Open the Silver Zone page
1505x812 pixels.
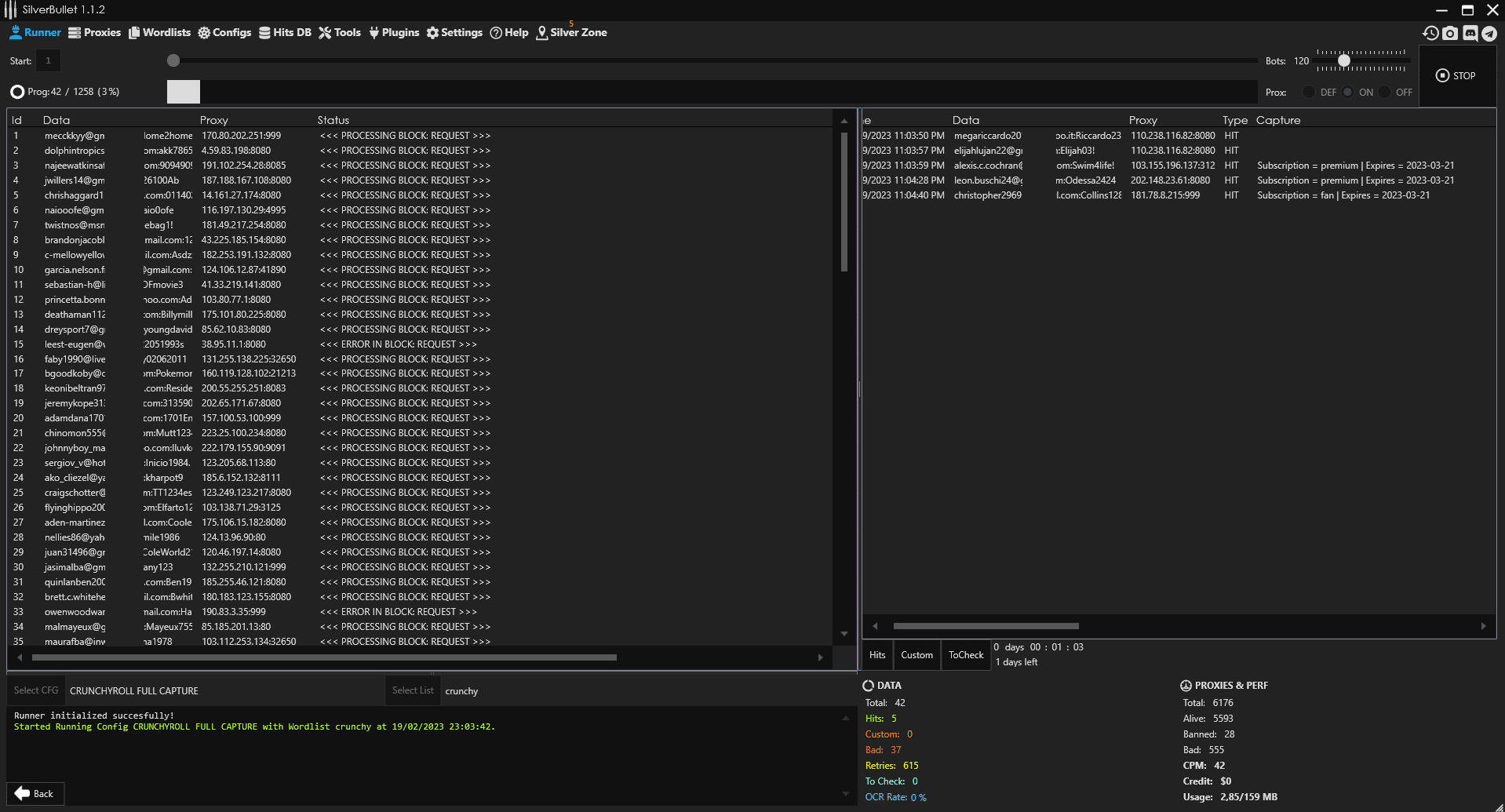(x=571, y=32)
